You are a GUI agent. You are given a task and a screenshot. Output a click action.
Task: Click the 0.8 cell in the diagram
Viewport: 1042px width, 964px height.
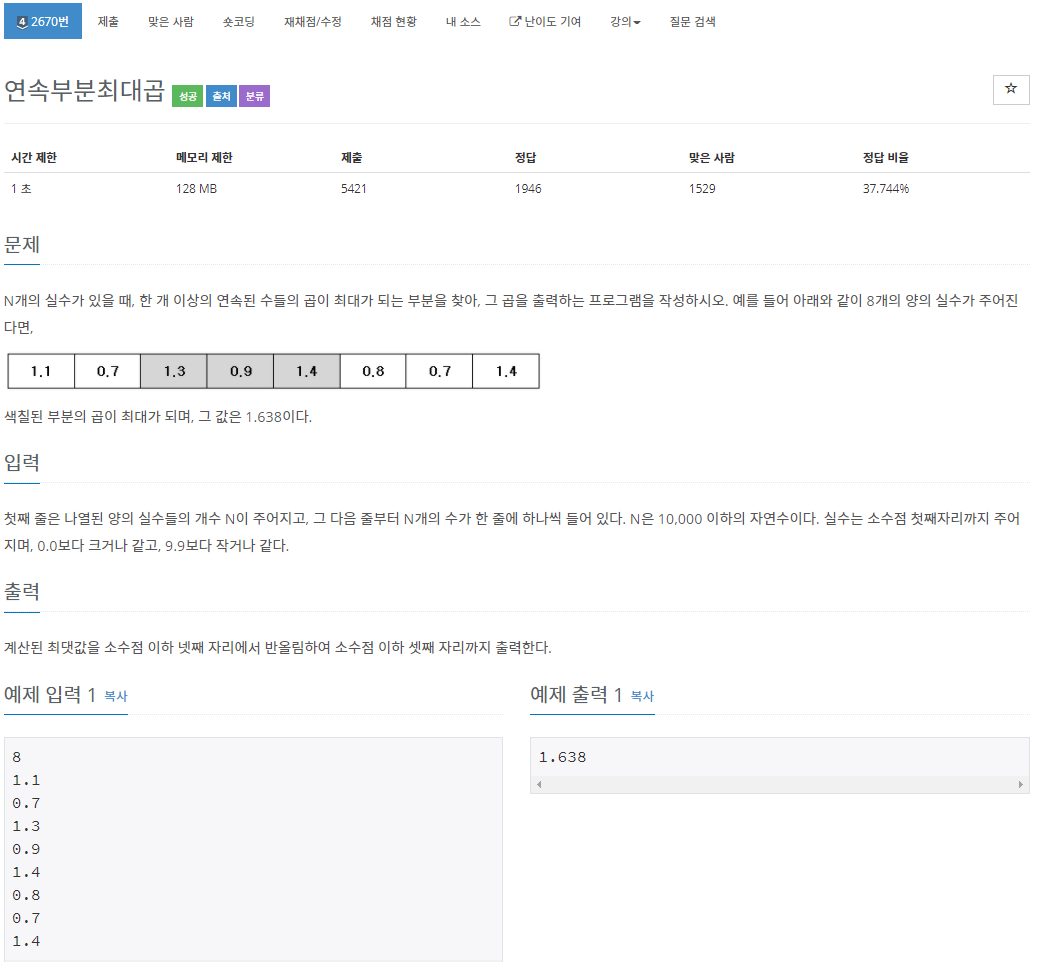373,371
